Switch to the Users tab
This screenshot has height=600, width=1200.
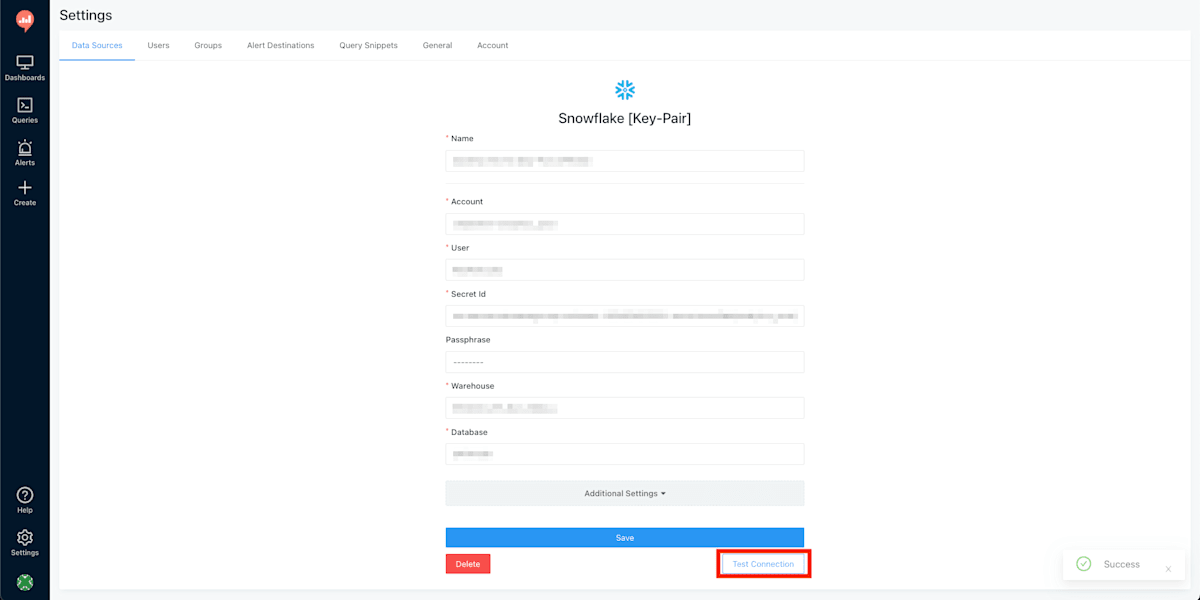pyautogui.click(x=158, y=45)
